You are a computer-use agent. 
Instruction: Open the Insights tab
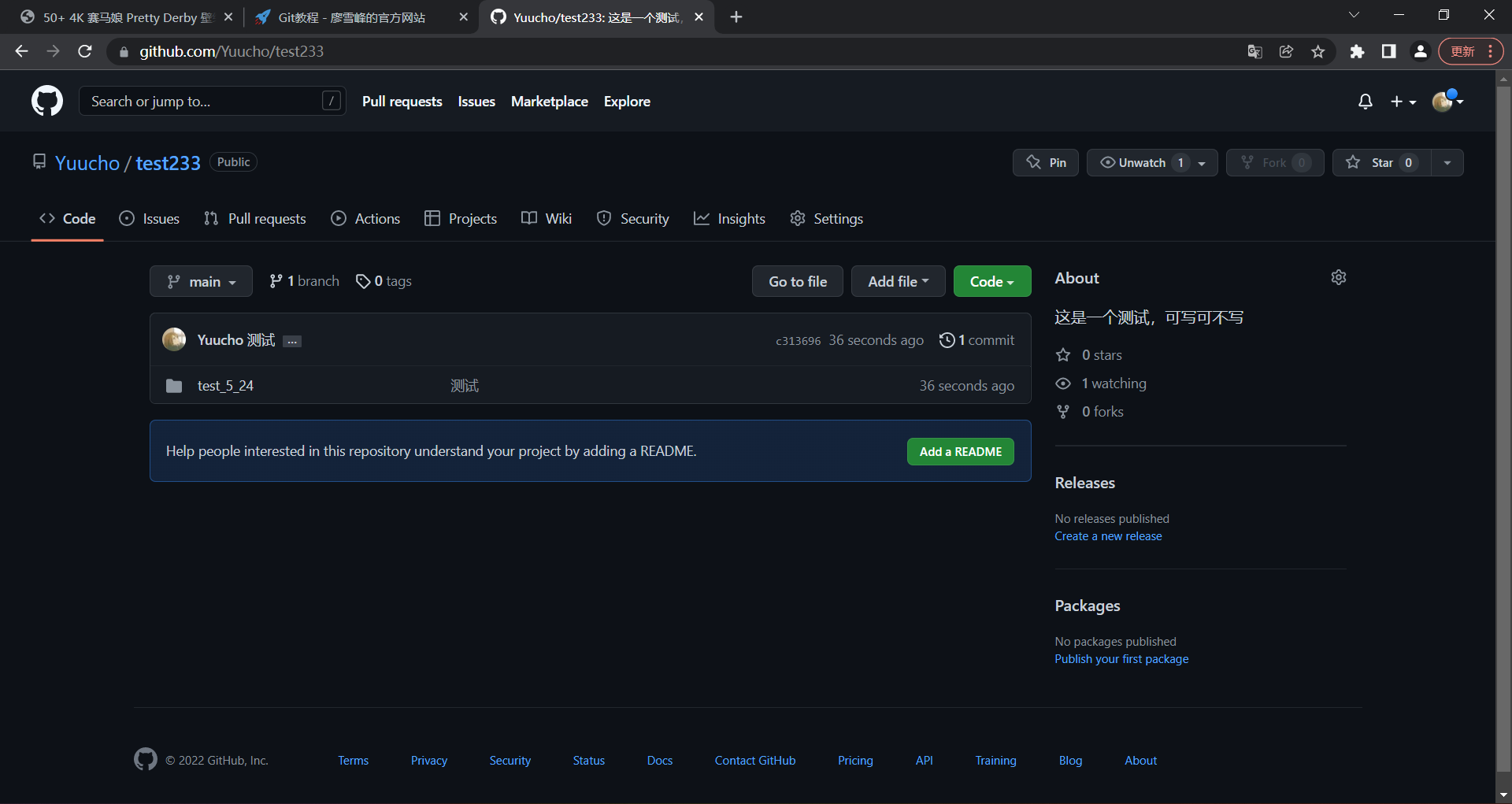pos(729,219)
